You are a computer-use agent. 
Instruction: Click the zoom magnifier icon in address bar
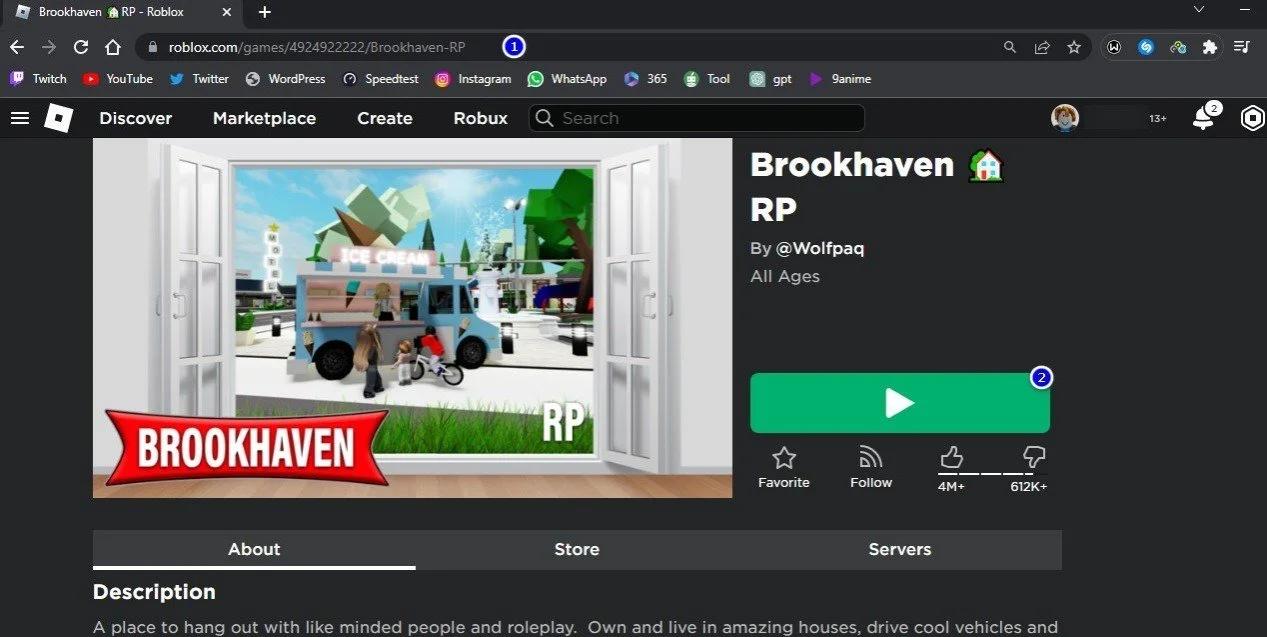1010,47
